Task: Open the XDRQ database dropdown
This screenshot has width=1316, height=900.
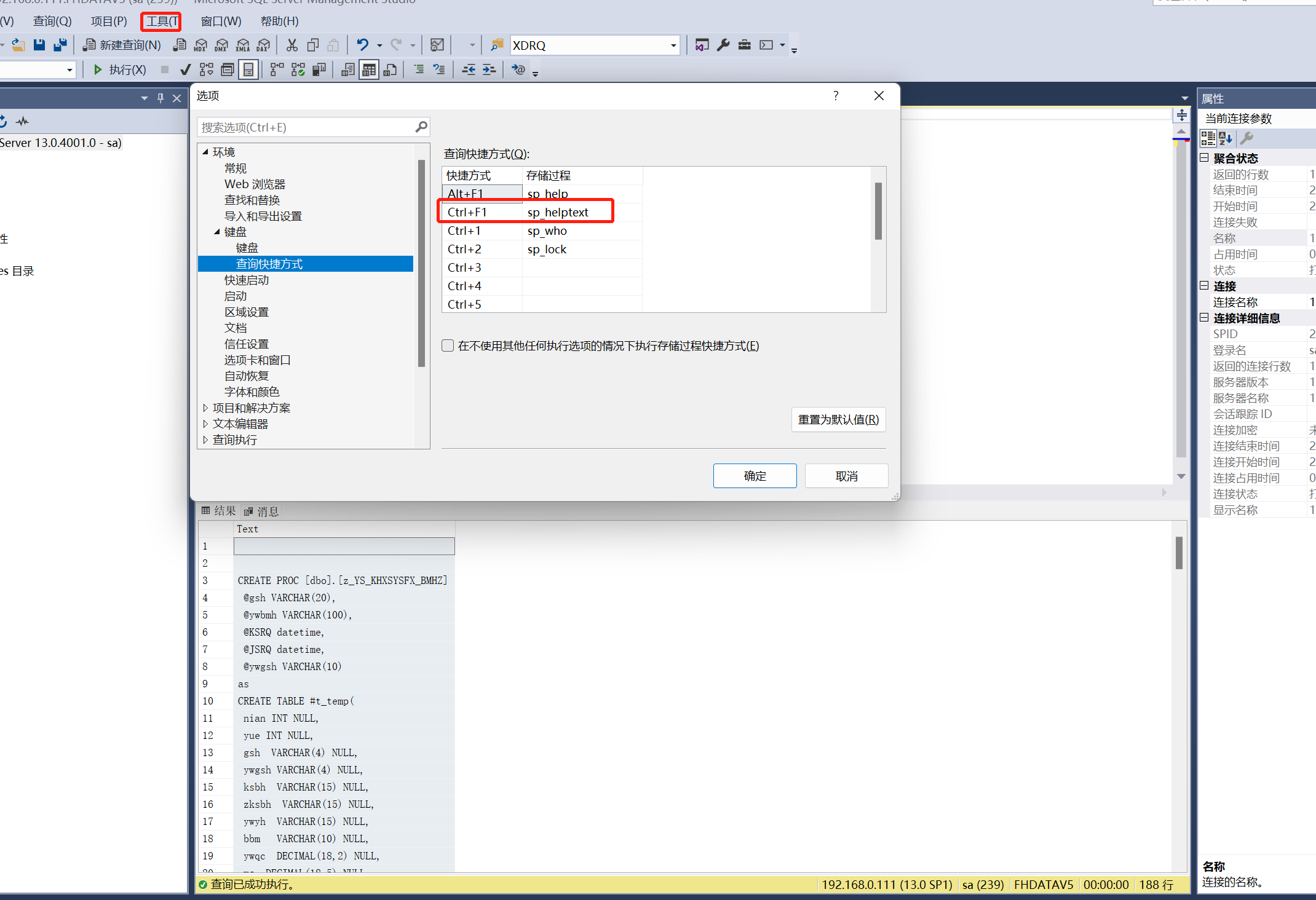Action: (x=673, y=45)
